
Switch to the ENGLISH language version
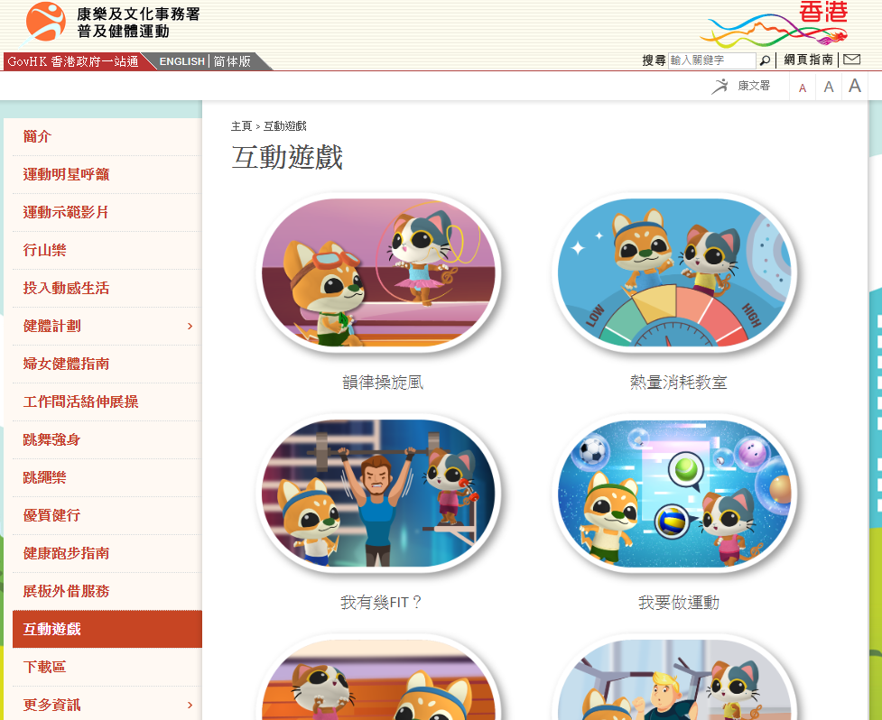[x=182, y=61]
